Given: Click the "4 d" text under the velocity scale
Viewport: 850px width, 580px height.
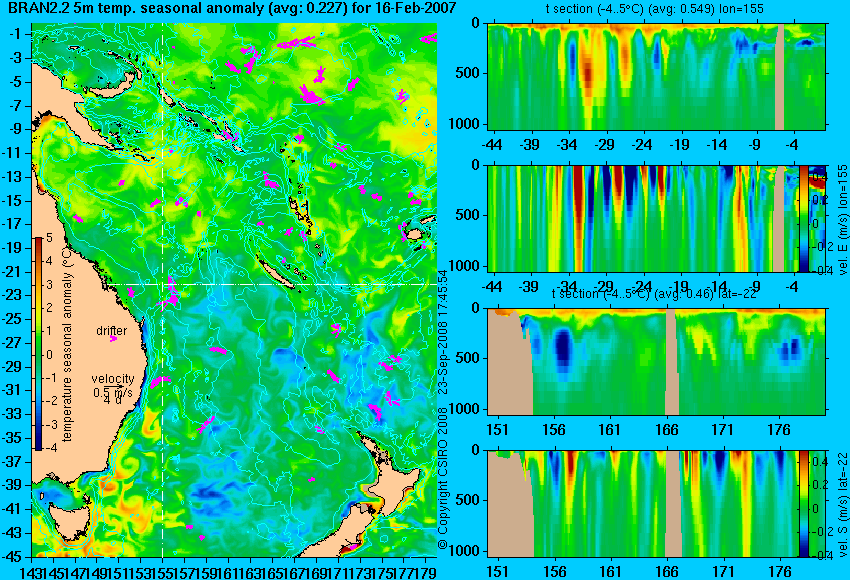Looking at the screenshot, I should [112, 400].
